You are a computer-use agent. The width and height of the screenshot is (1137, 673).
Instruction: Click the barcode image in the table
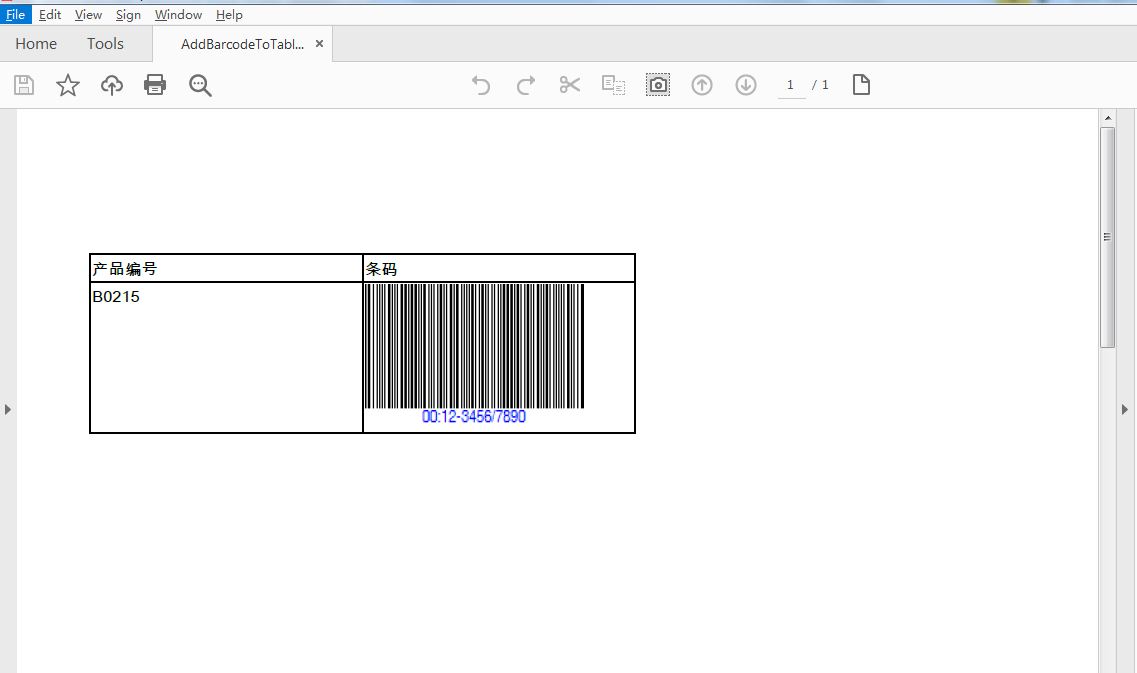(x=474, y=347)
